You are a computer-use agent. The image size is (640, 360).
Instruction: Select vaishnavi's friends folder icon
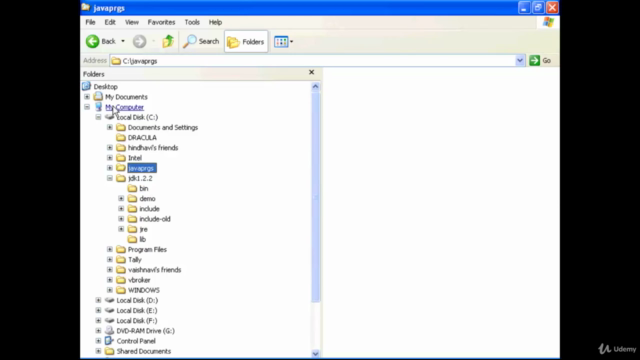[x=121, y=270]
